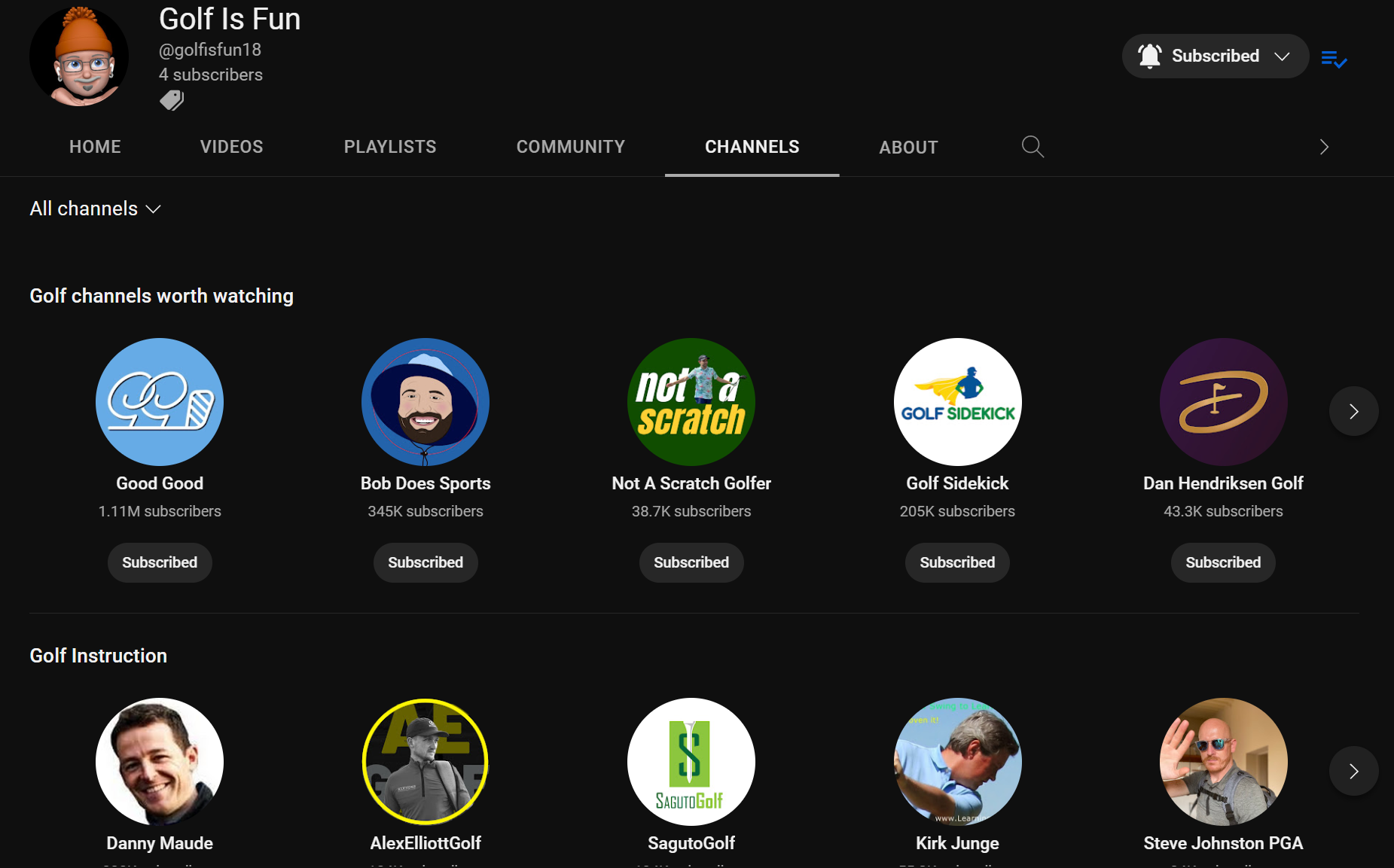The height and width of the screenshot is (868, 1394).
Task: Switch to the Videos tab
Action: pyautogui.click(x=231, y=147)
